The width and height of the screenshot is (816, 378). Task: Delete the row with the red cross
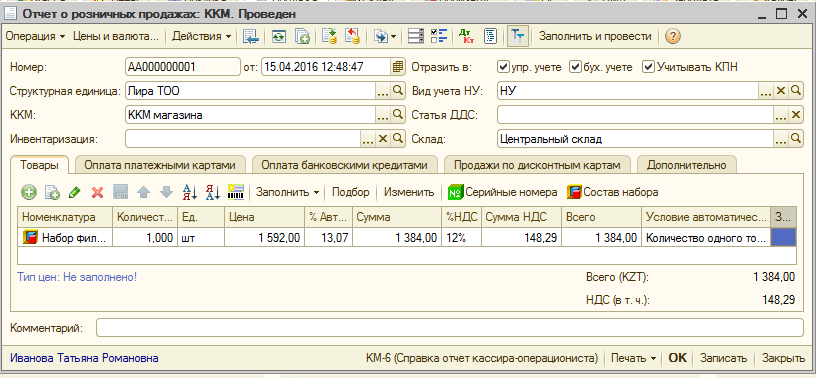(x=97, y=192)
